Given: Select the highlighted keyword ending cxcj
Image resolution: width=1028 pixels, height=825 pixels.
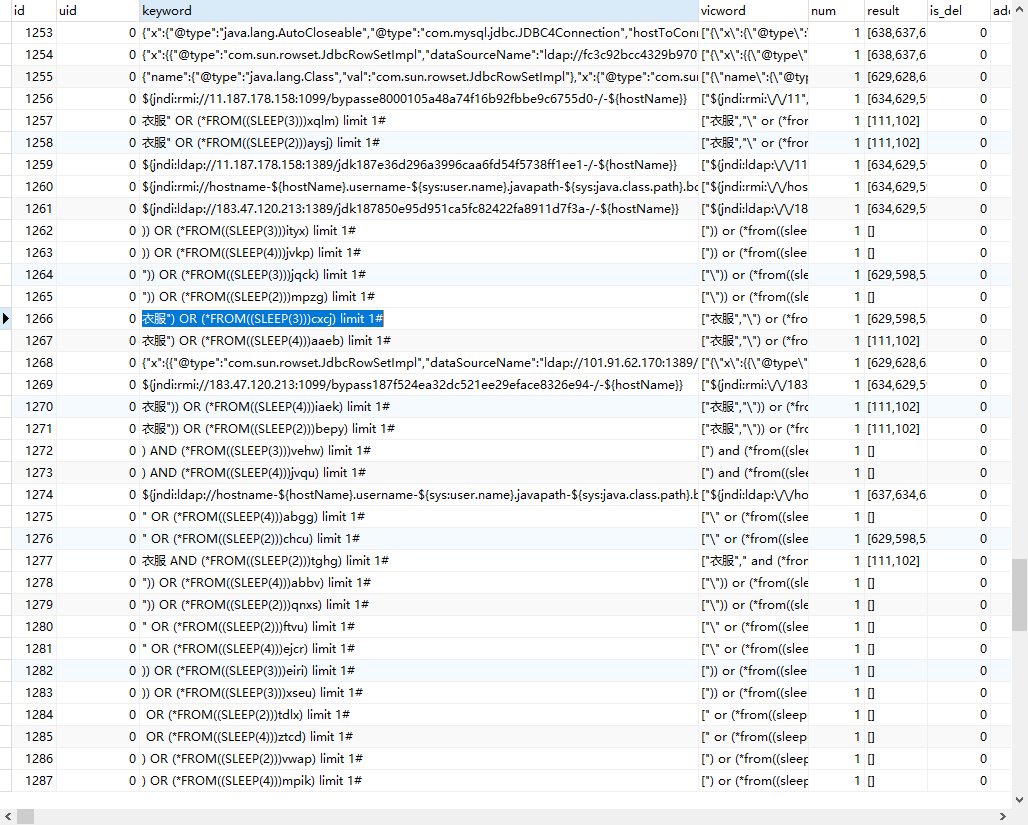Looking at the screenshot, I should click(263, 319).
